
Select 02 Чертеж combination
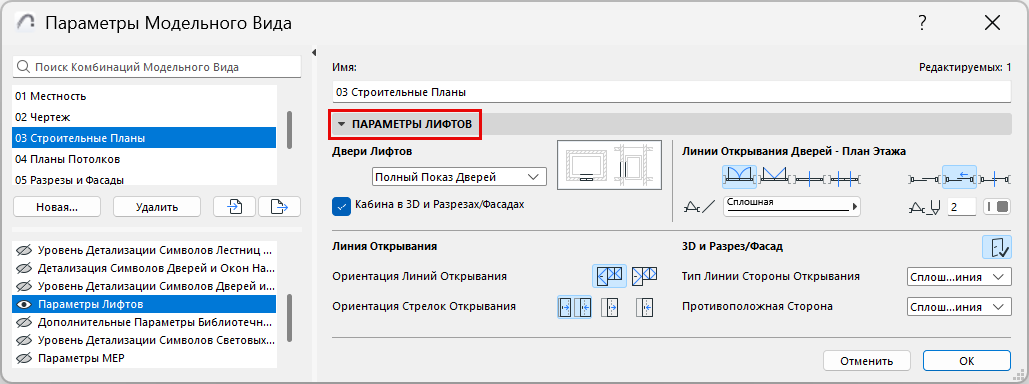(x=144, y=117)
